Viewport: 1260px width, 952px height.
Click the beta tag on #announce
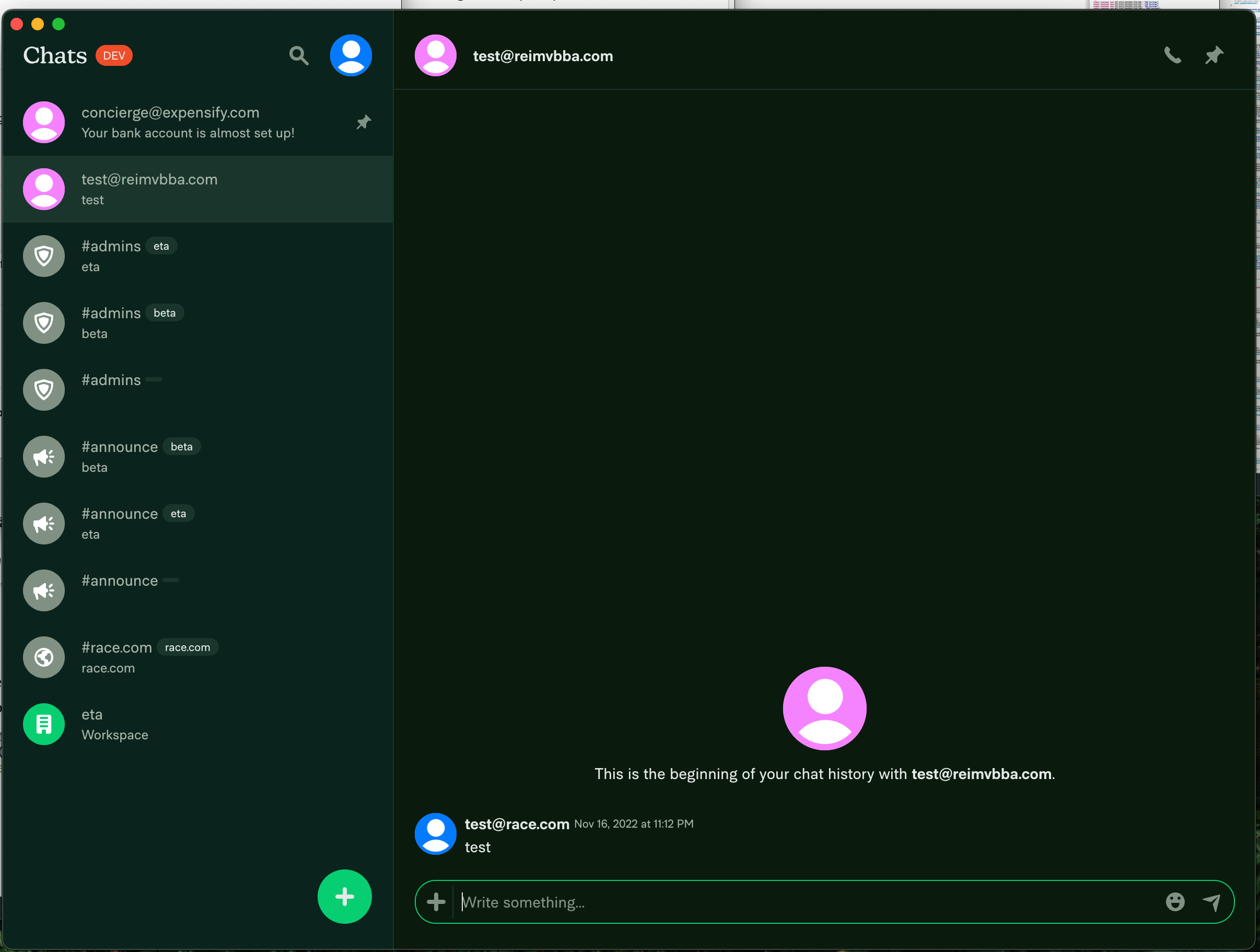[182, 447]
